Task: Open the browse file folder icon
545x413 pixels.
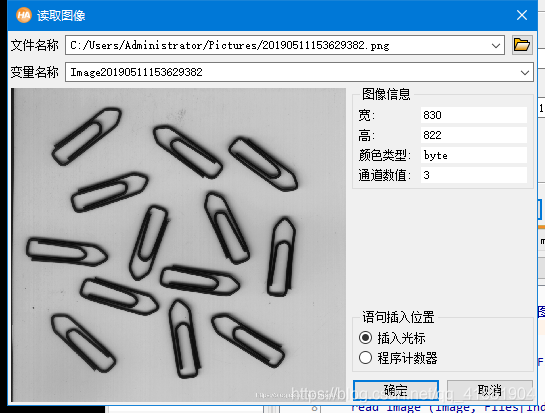Action: (x=522, y=45)
